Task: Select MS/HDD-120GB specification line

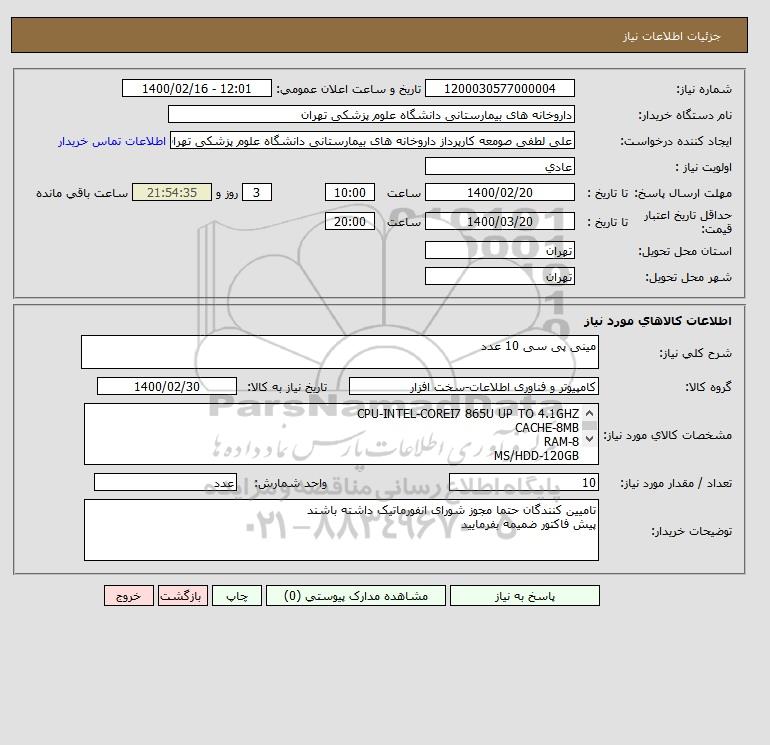Action: click(536, 456)
